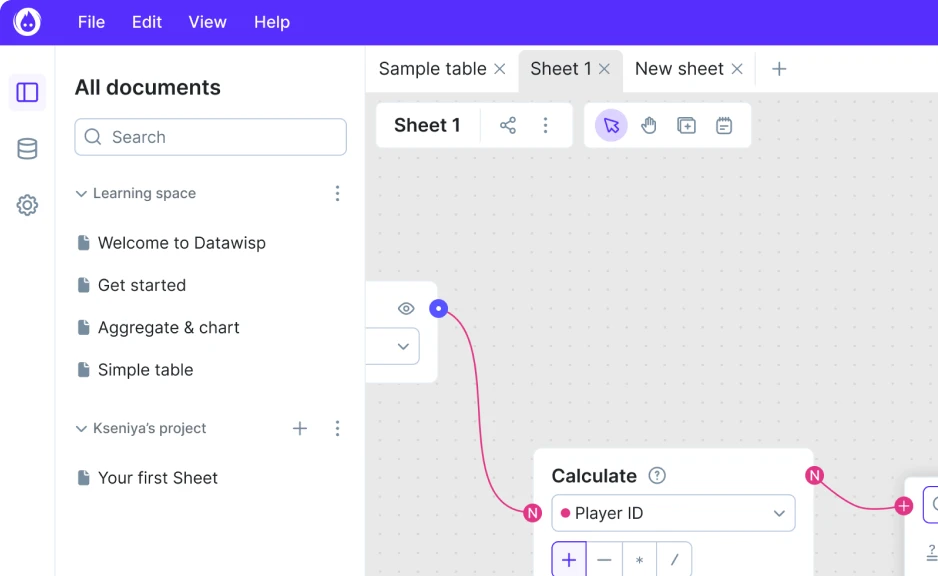Open Learning space options menu

(x=337, y=193)
